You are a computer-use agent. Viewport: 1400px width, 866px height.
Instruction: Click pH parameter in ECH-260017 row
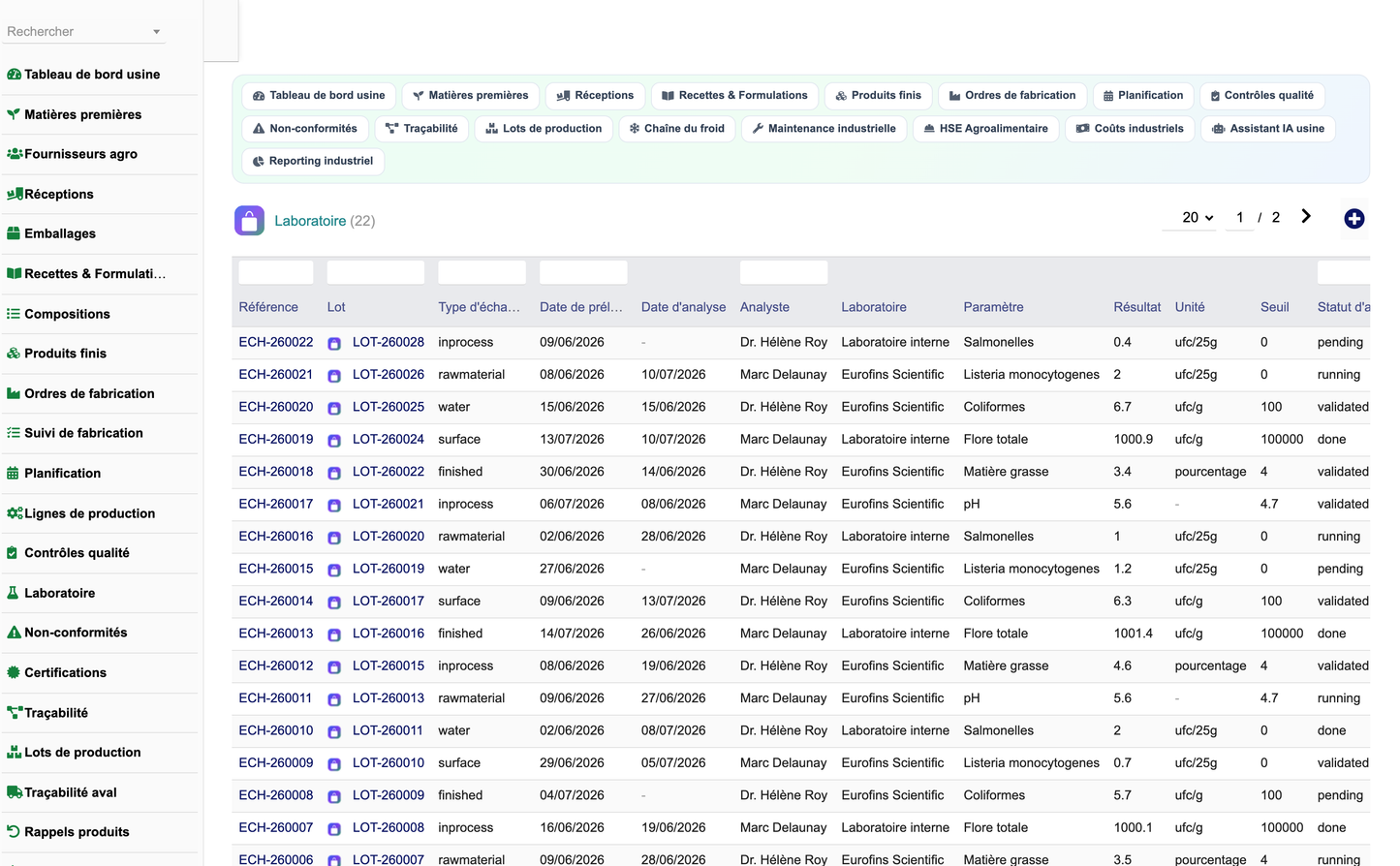(x=972, y=504)
